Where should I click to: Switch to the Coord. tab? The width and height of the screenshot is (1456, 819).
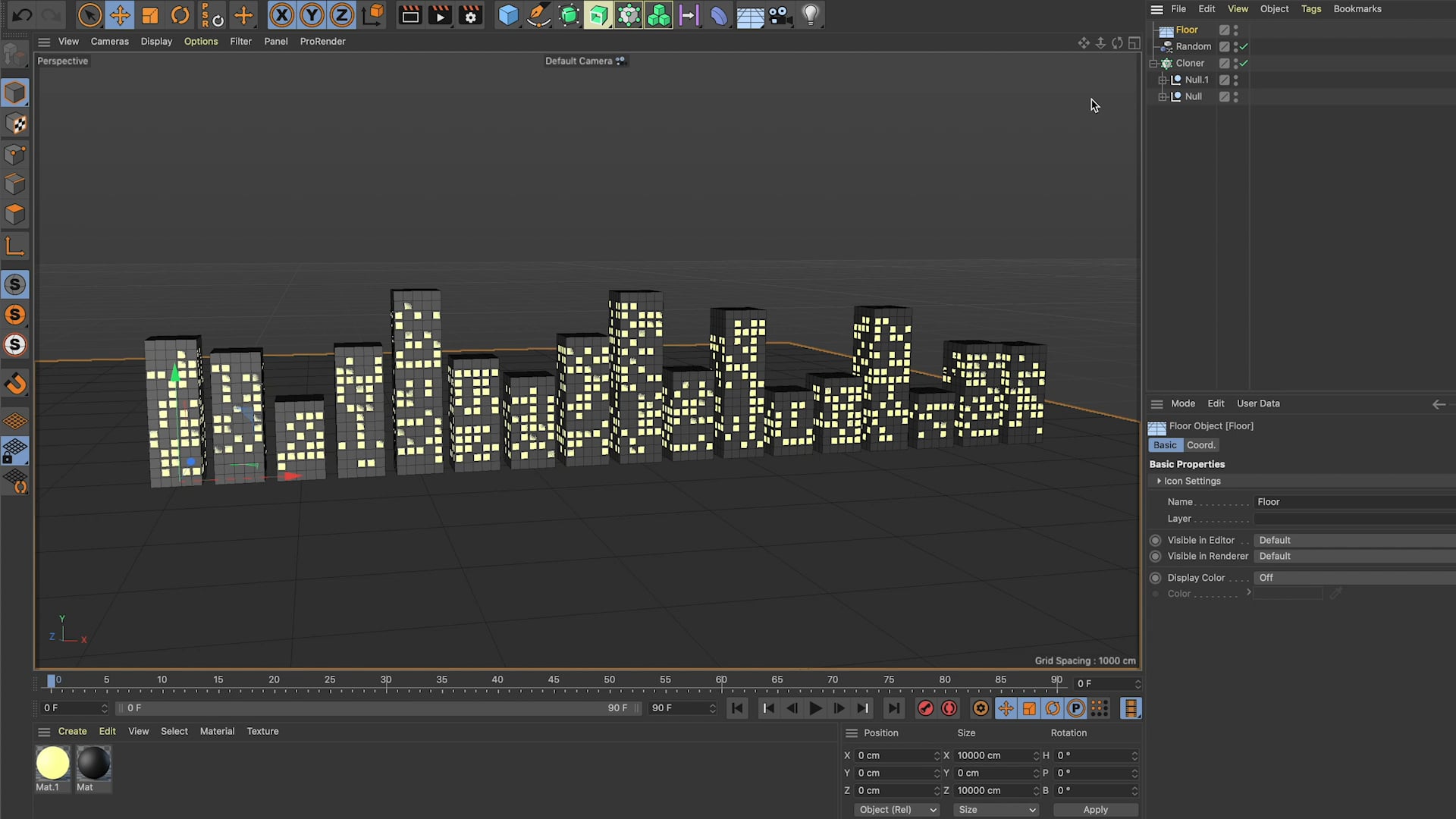pyautogui.click(x=1200, y=445)
